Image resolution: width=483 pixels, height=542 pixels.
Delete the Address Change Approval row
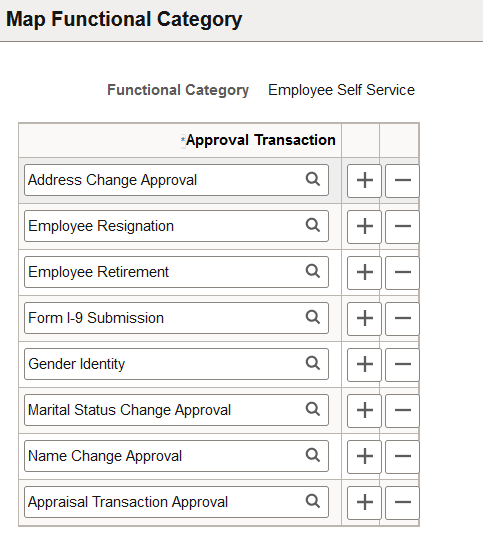click(x=402, y=181)
